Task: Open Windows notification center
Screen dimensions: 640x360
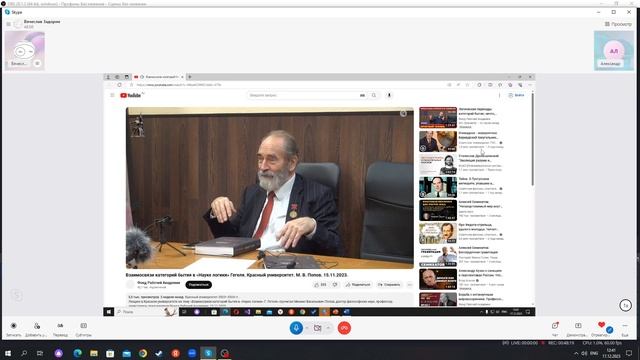Action: point(629,353)
